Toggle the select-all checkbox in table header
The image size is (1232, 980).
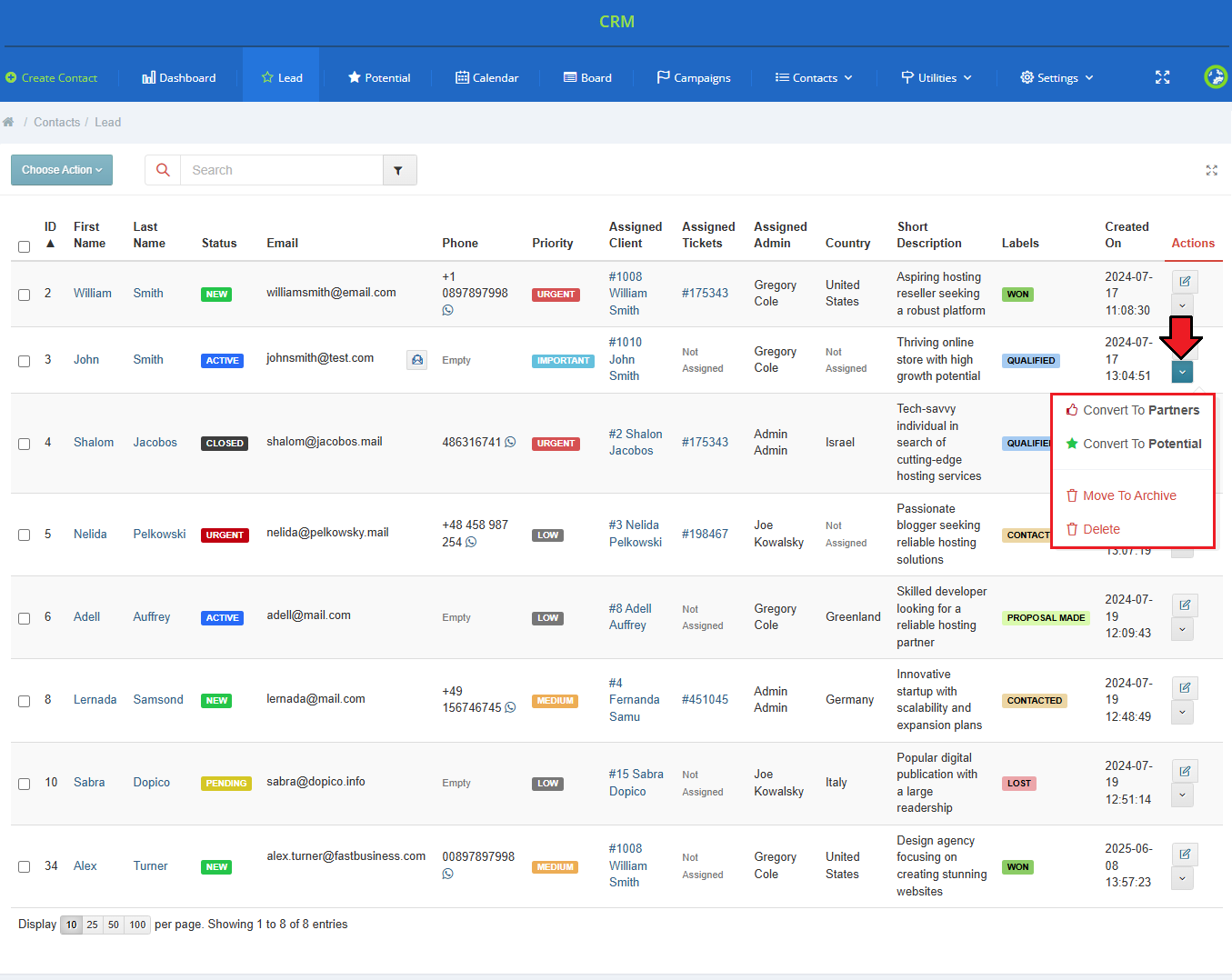tap(25, 246)
